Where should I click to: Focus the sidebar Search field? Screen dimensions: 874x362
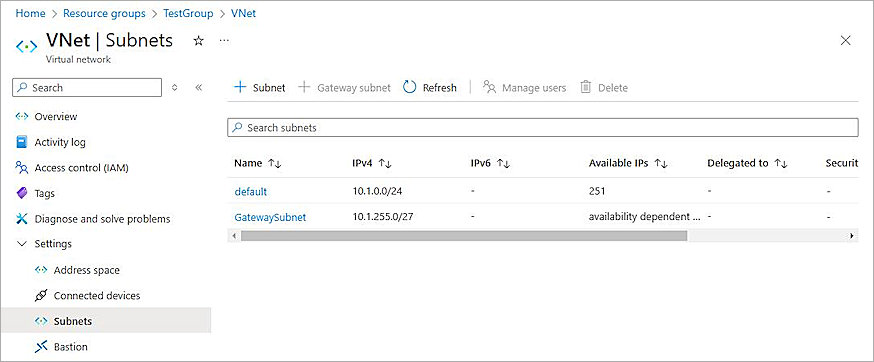coord(87,88)
